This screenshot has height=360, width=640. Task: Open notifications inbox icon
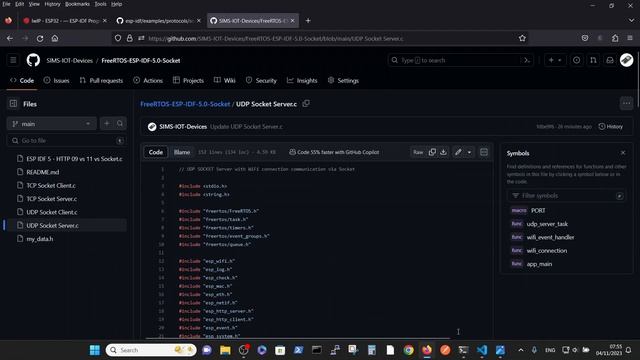[610, 60]
